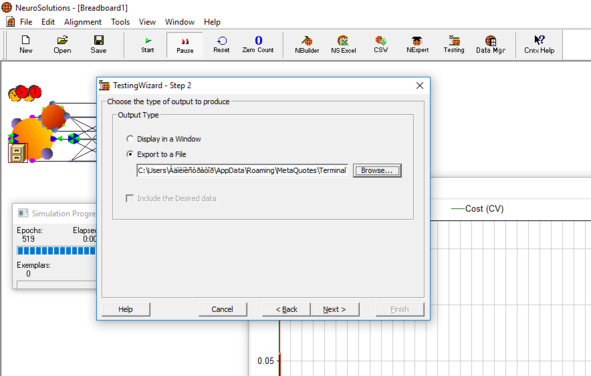Open the NS Excel tool
The image size is (591, 376).
343,44
